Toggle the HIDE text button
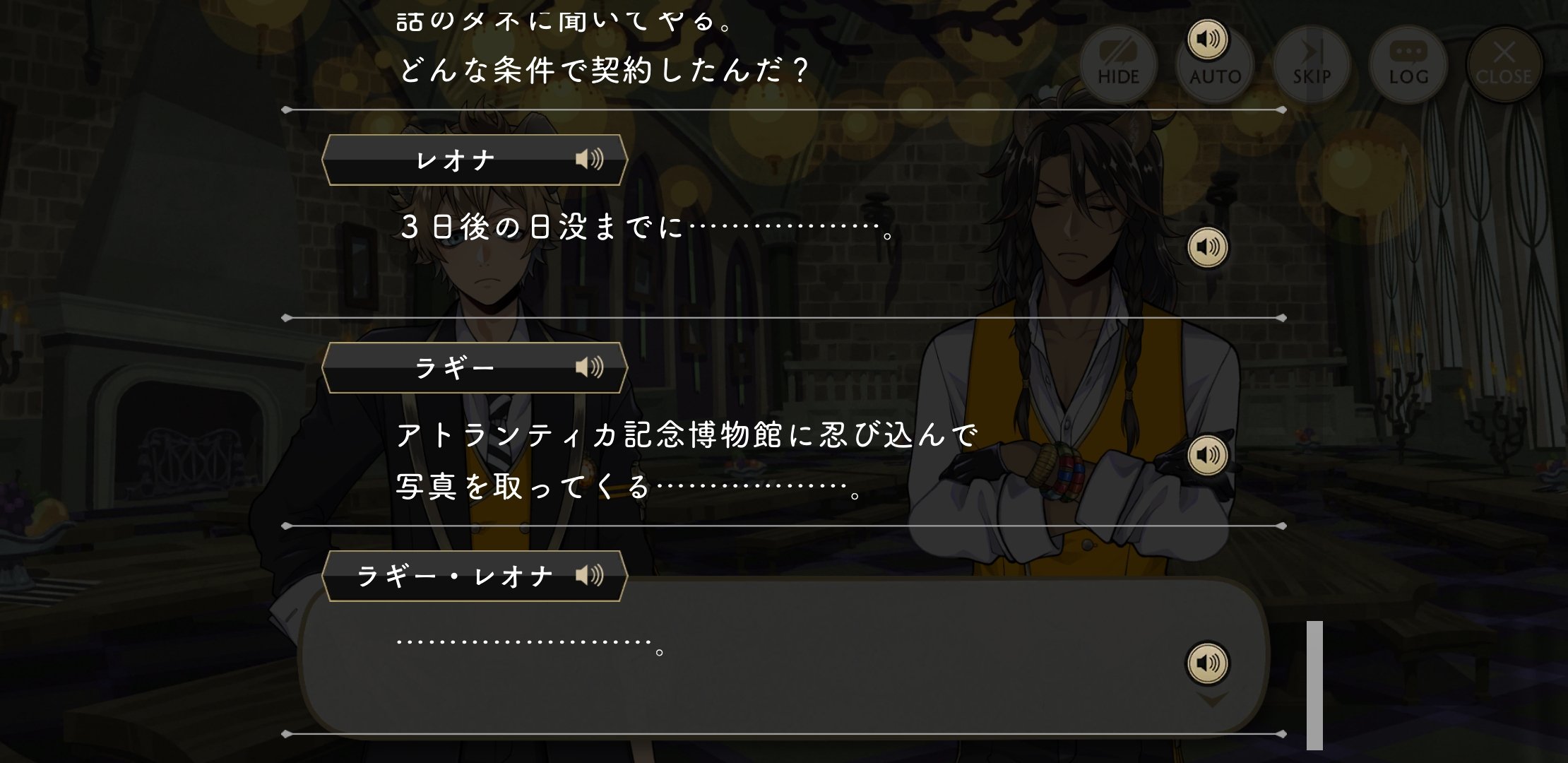Screen dimensions: 1568x763 pyautogui.click(x=1118, y=64)
